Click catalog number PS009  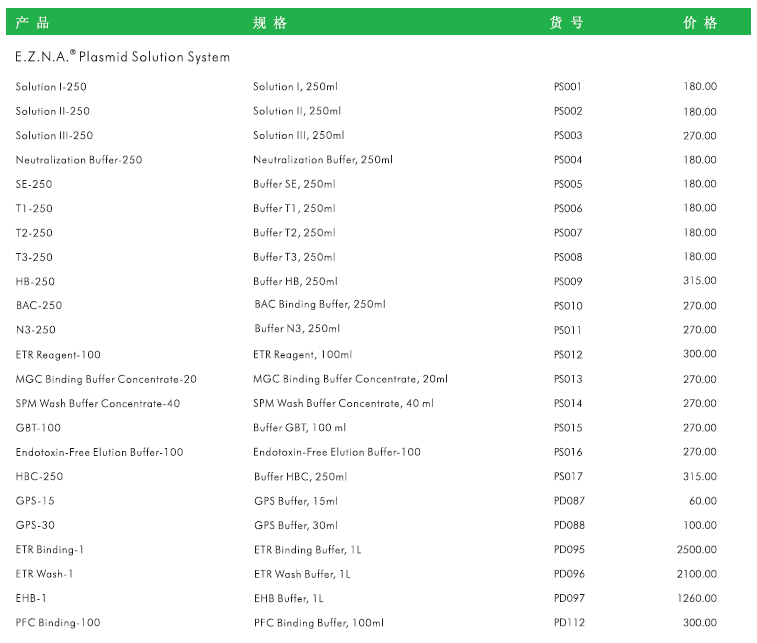(568, 281)
